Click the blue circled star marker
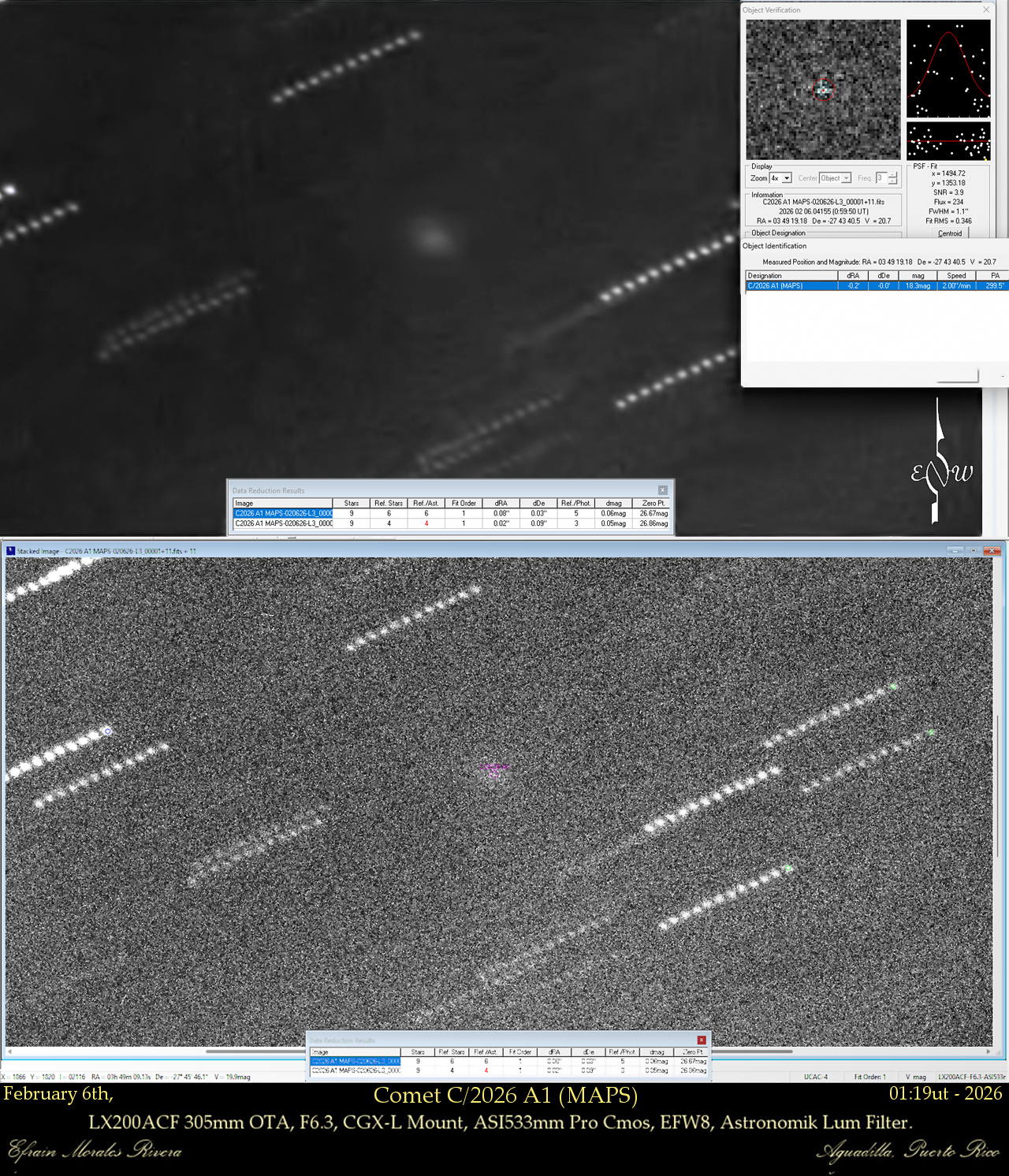The image size is (1009, 1176). pyautogui.click(x=108, y=731)
